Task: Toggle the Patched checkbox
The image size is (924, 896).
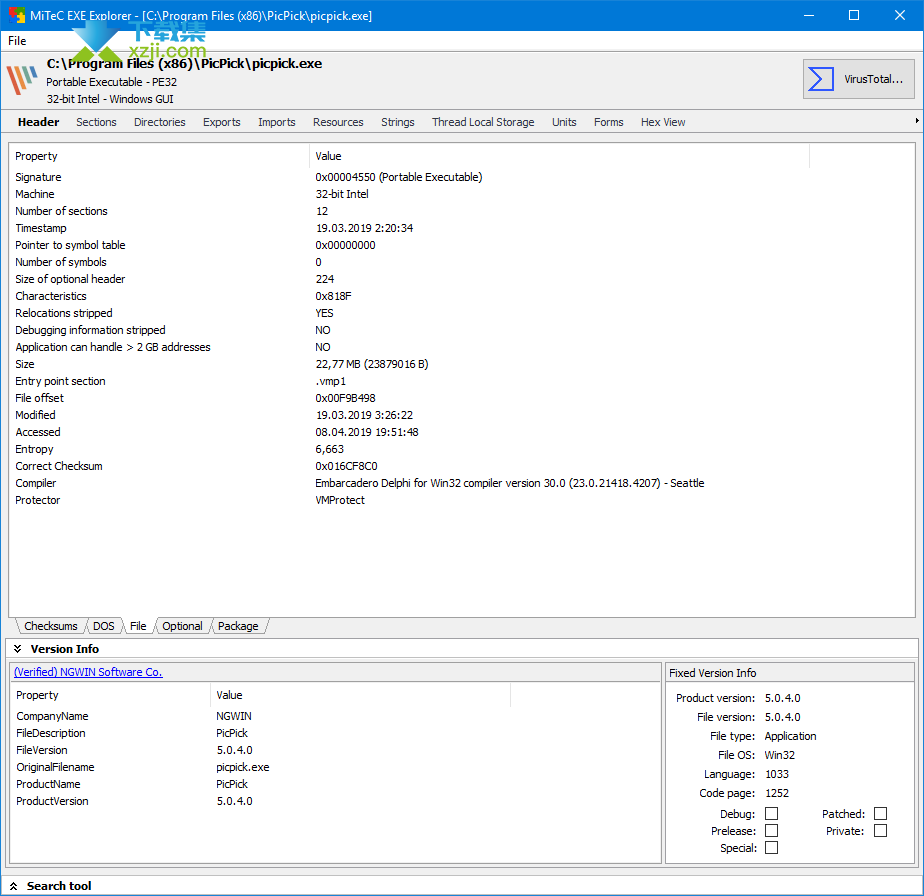Action: (880, 813)
